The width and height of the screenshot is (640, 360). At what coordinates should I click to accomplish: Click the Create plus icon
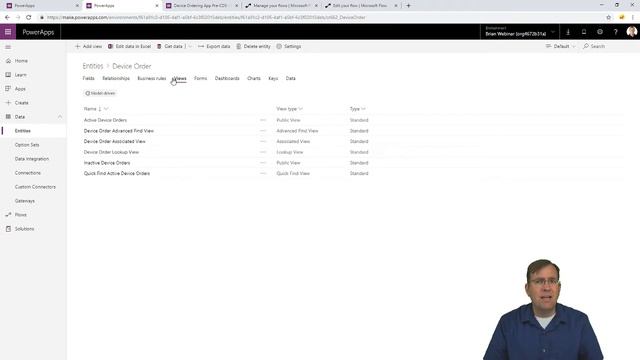tap(8, 103)
